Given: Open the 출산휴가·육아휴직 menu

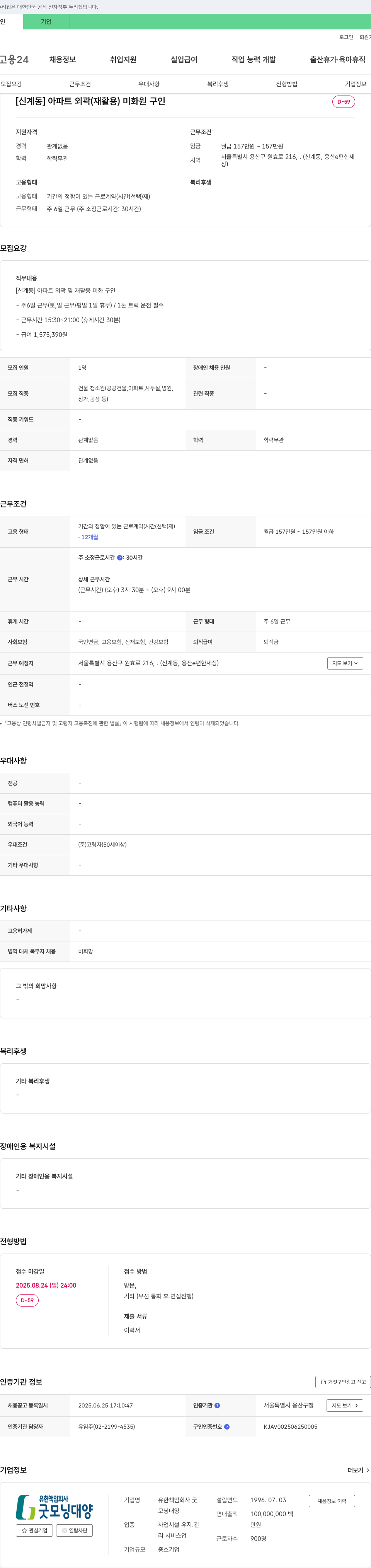Looking at the screenshot, I should [x=337, y=59].
